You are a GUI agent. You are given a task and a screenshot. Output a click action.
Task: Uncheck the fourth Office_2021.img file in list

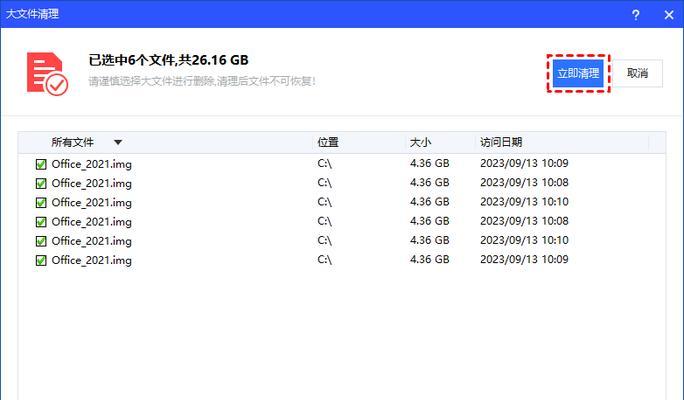coord(41,222)
